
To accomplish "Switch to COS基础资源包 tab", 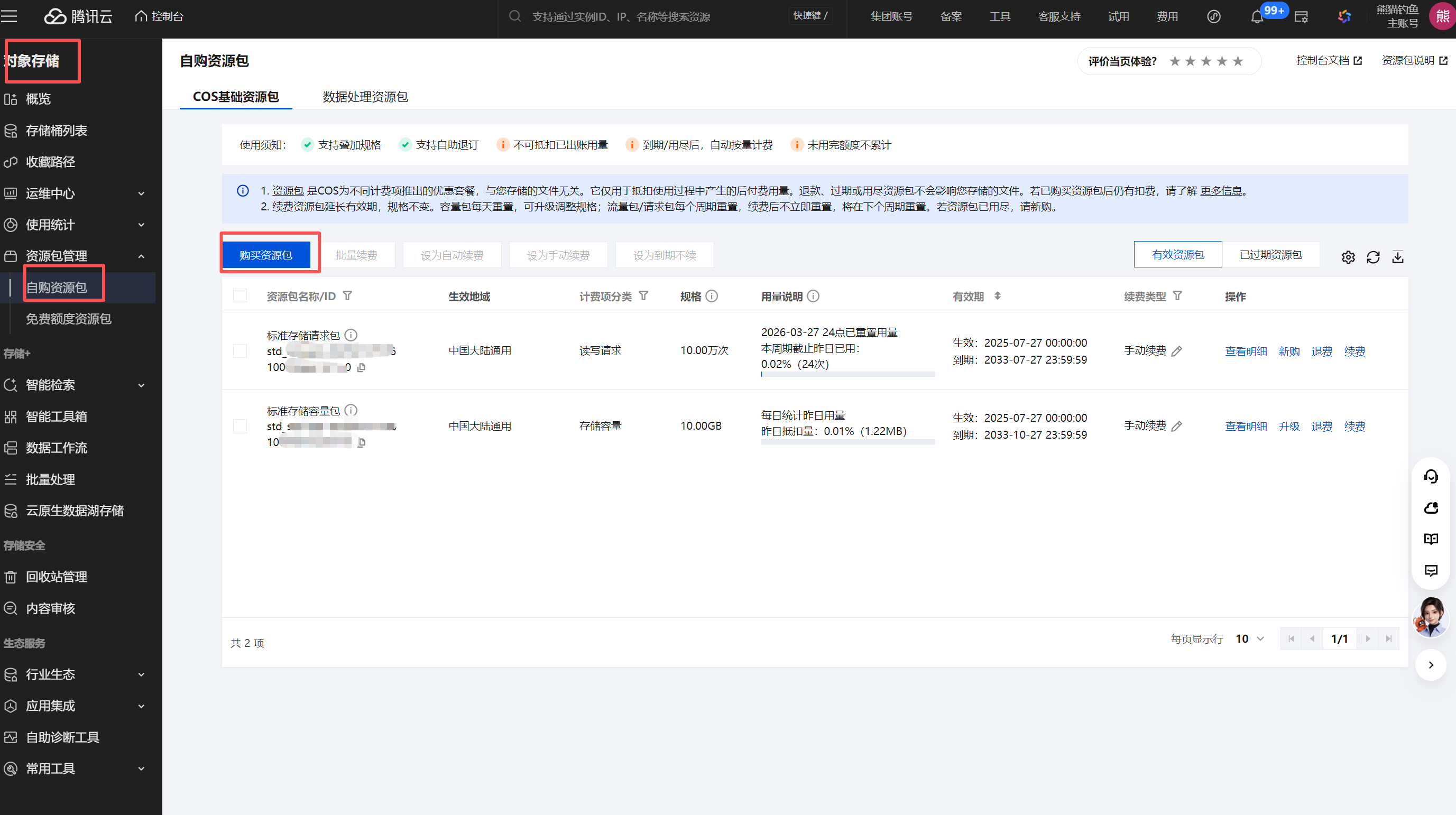I will [236, 97].
